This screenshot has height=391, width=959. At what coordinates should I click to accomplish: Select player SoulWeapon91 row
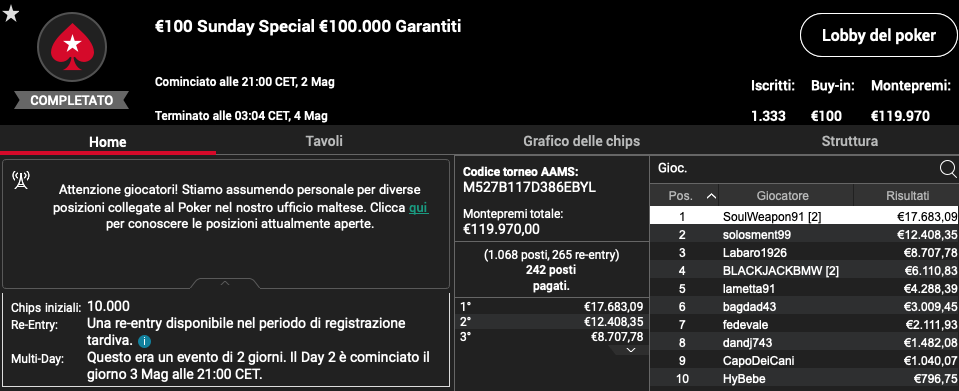[804, 216]
